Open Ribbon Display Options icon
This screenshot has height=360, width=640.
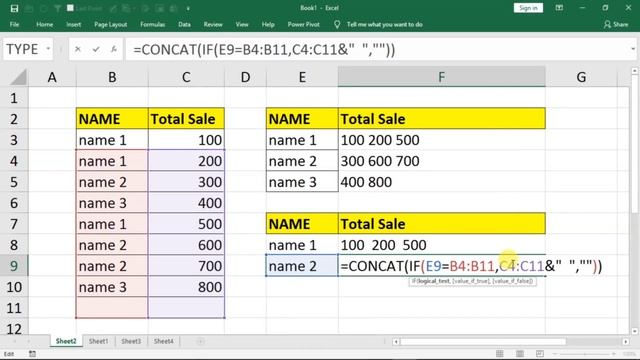(x=559, y=8)
